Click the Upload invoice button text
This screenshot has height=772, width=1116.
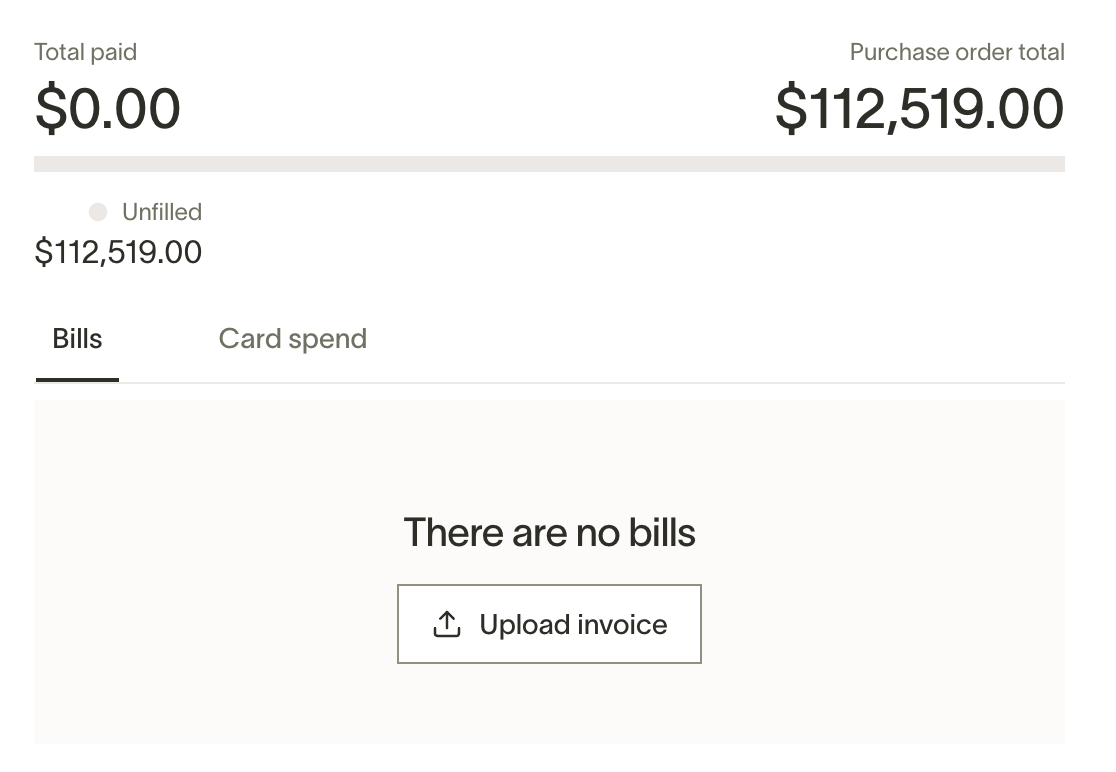[573, 625]
